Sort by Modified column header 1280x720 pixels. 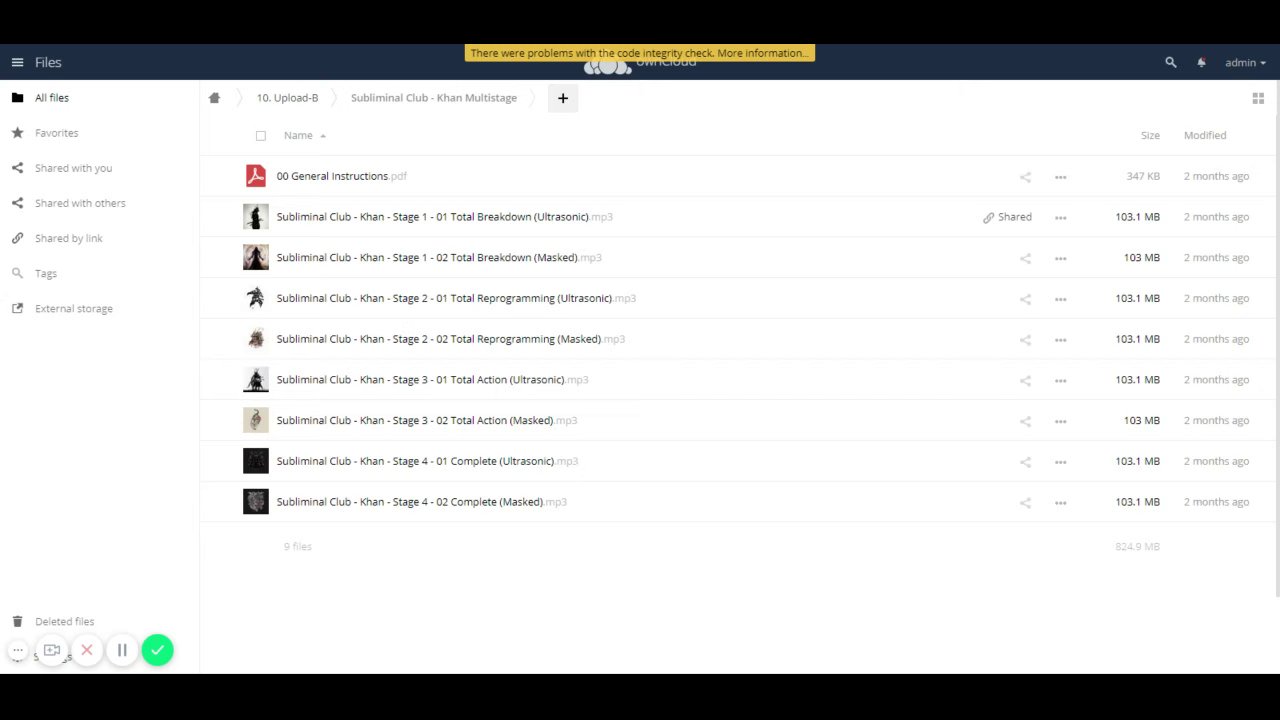point(1205,135)
